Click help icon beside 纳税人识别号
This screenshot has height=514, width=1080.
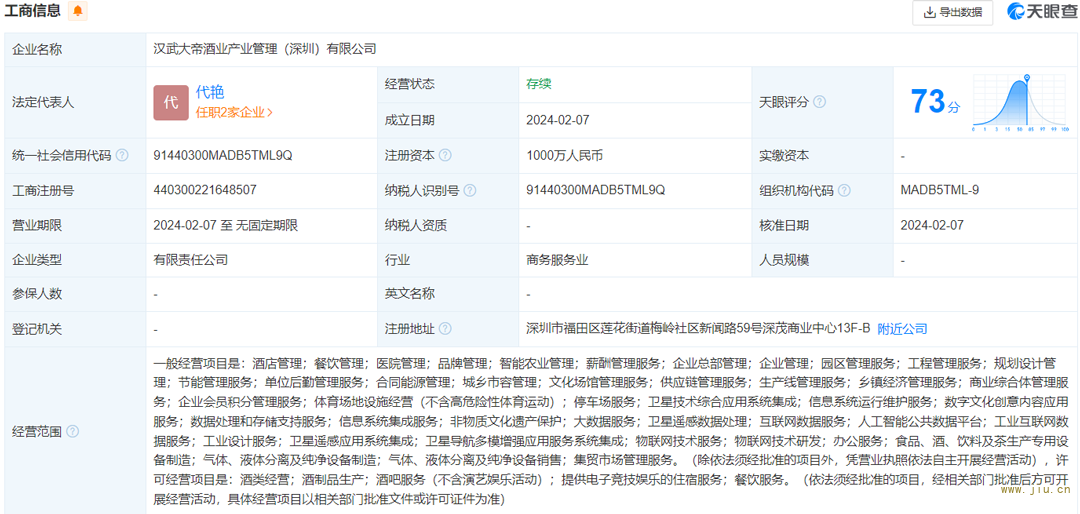[x=469, y=190]
